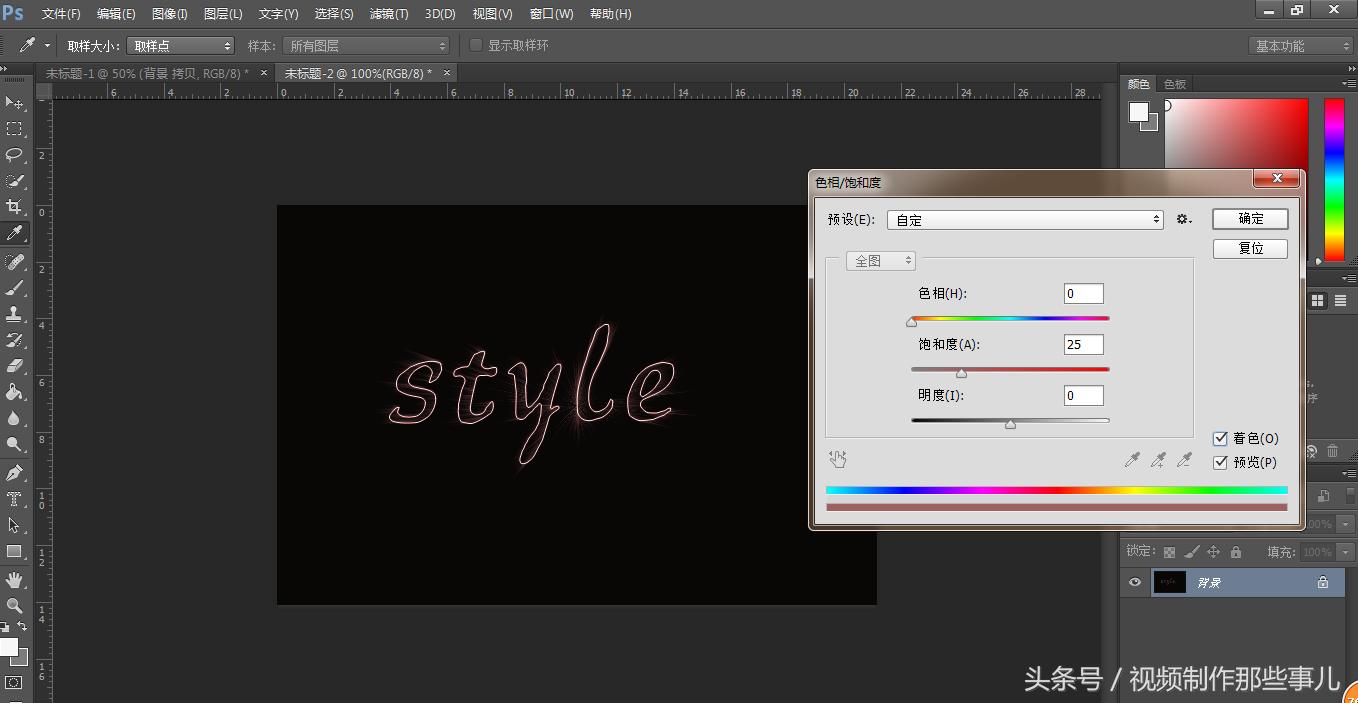
Task: Click the 确定 button
Action: (x=1250, y=218)
